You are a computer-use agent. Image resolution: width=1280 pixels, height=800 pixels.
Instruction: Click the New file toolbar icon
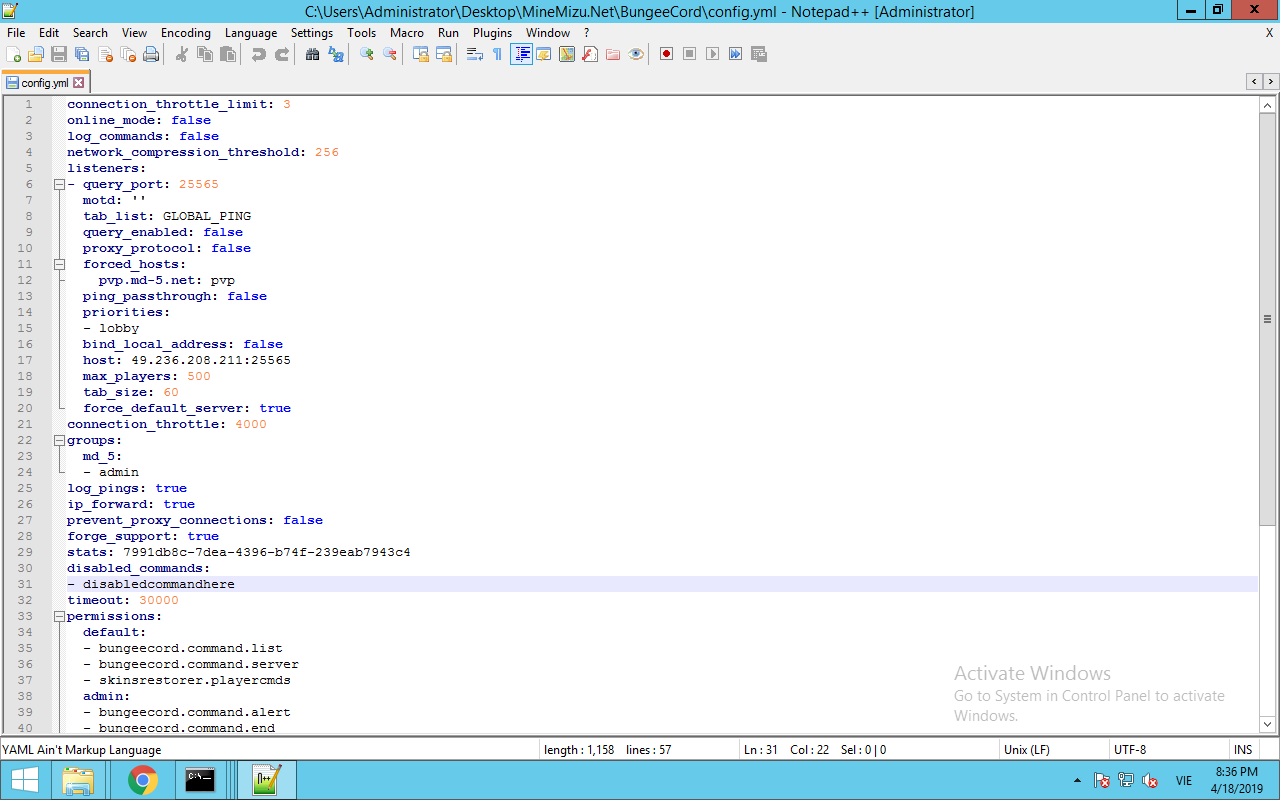(x=14, y=54)
